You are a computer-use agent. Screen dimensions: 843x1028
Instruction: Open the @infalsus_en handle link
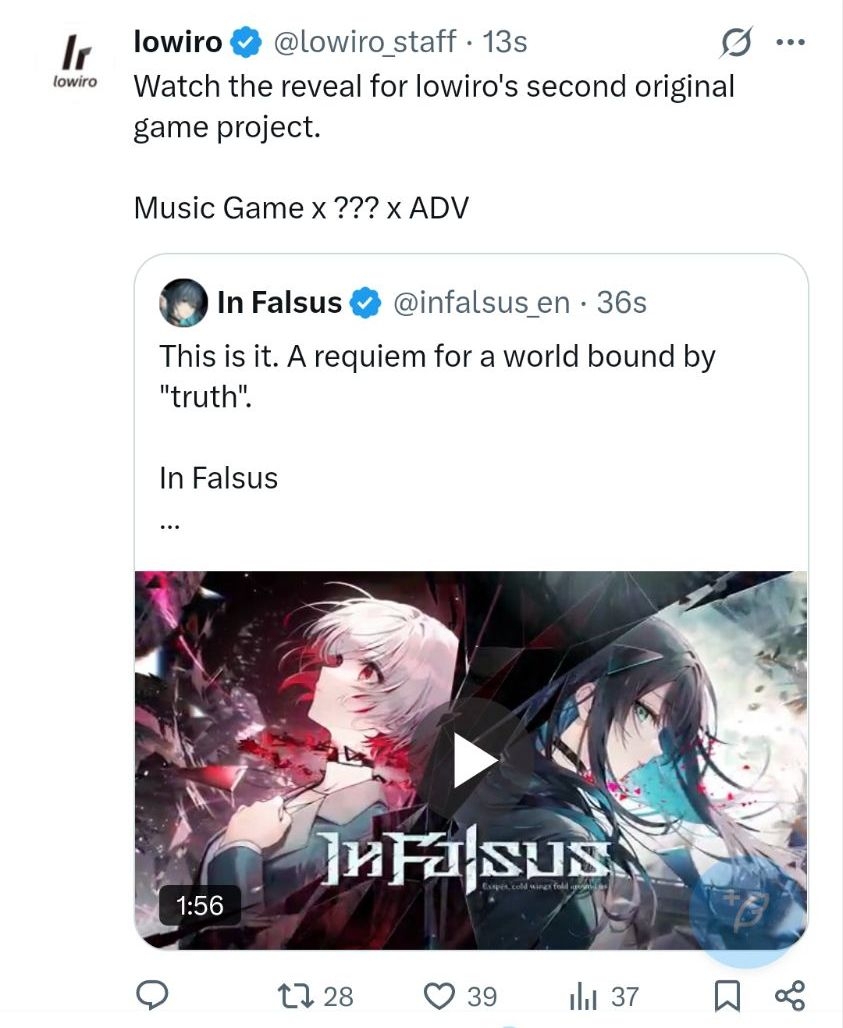[481, 303]
